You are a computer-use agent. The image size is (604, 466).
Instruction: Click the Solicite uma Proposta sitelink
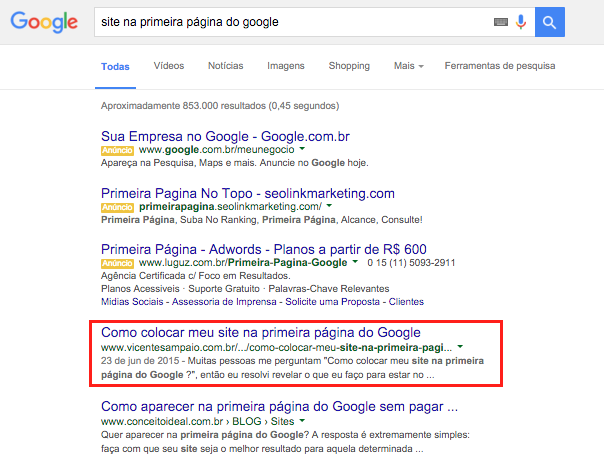[332, 302]
